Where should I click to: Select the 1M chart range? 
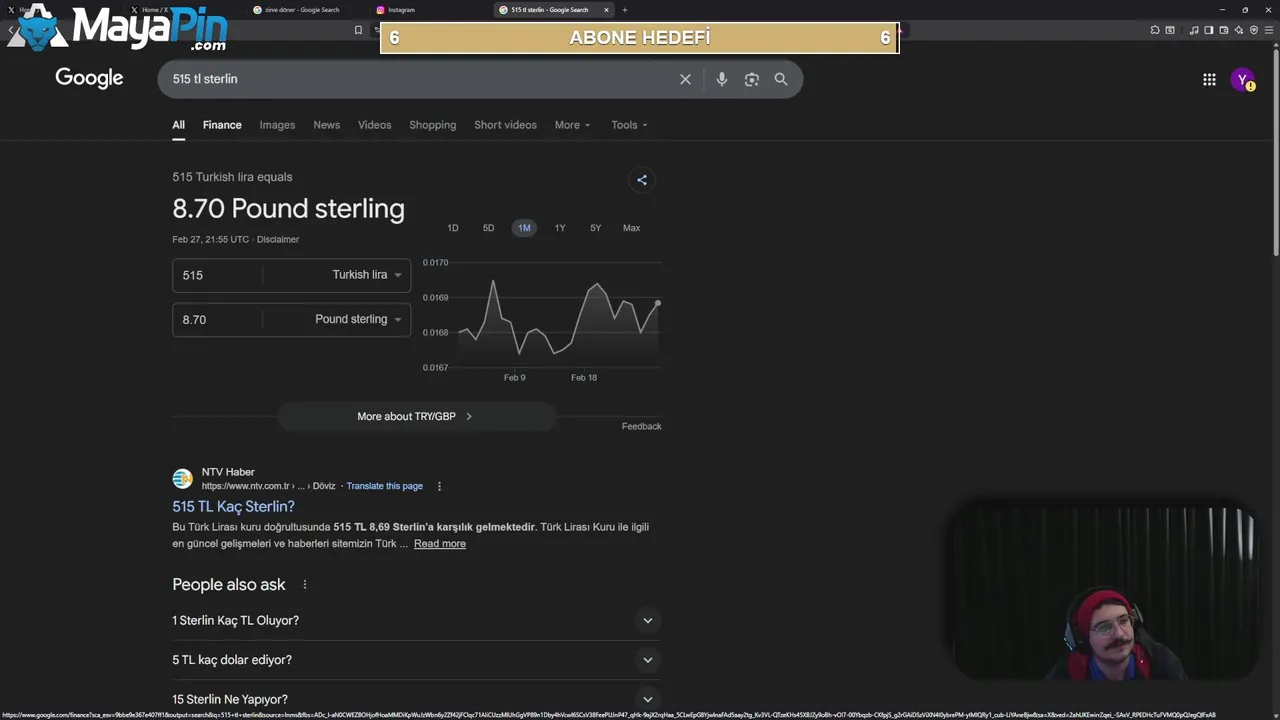(x=524, y=228)
